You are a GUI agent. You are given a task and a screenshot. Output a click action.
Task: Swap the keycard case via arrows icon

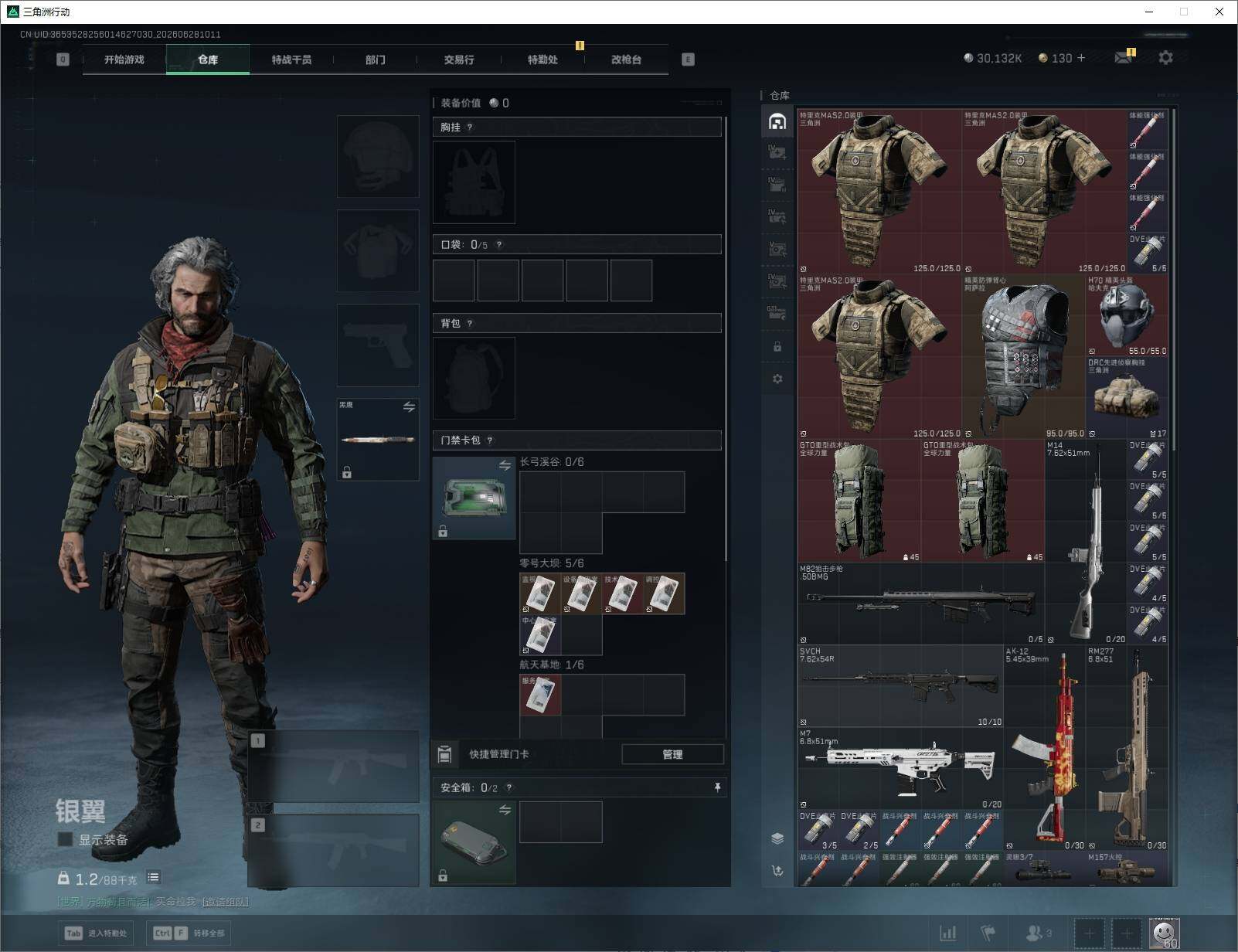[x=505, y=465]
